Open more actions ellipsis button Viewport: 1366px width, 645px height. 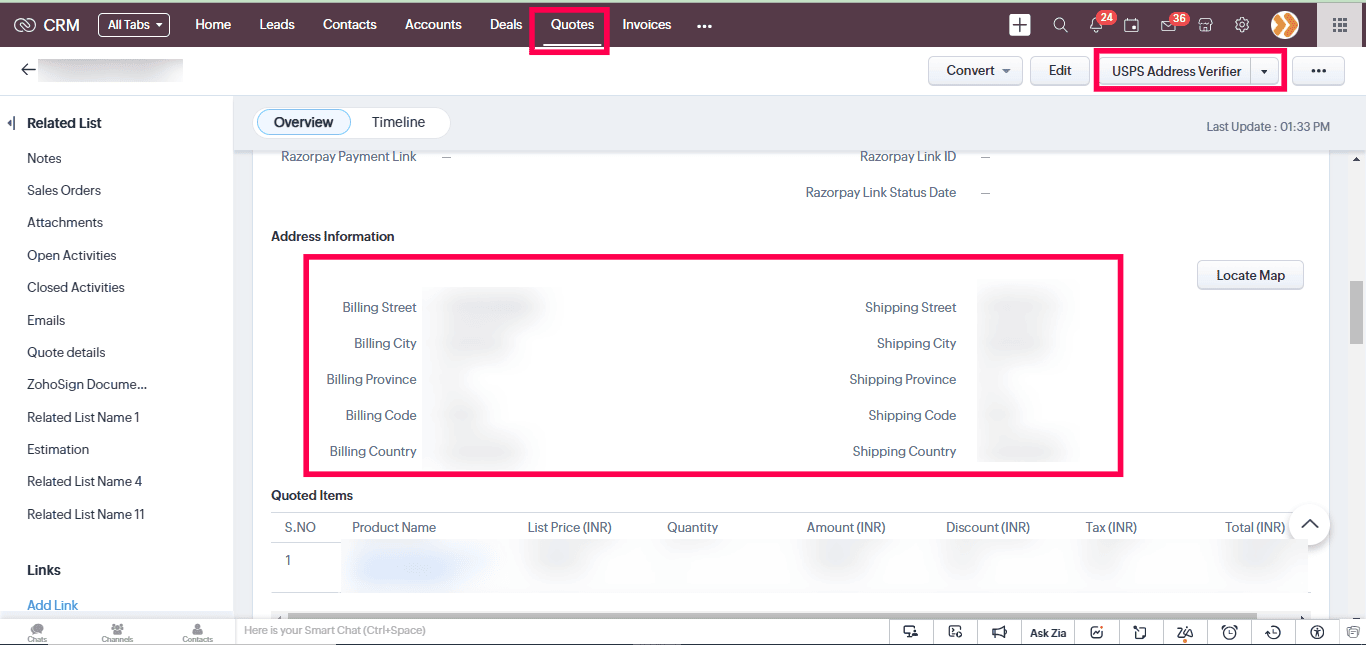tap(1318, 71)
